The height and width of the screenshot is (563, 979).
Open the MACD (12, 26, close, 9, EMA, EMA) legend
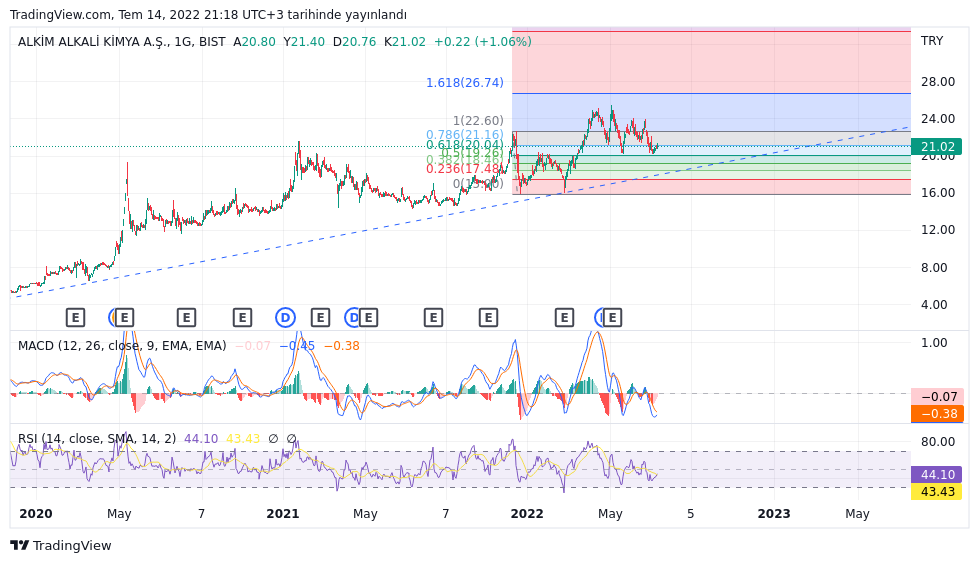tap(122, 345)
